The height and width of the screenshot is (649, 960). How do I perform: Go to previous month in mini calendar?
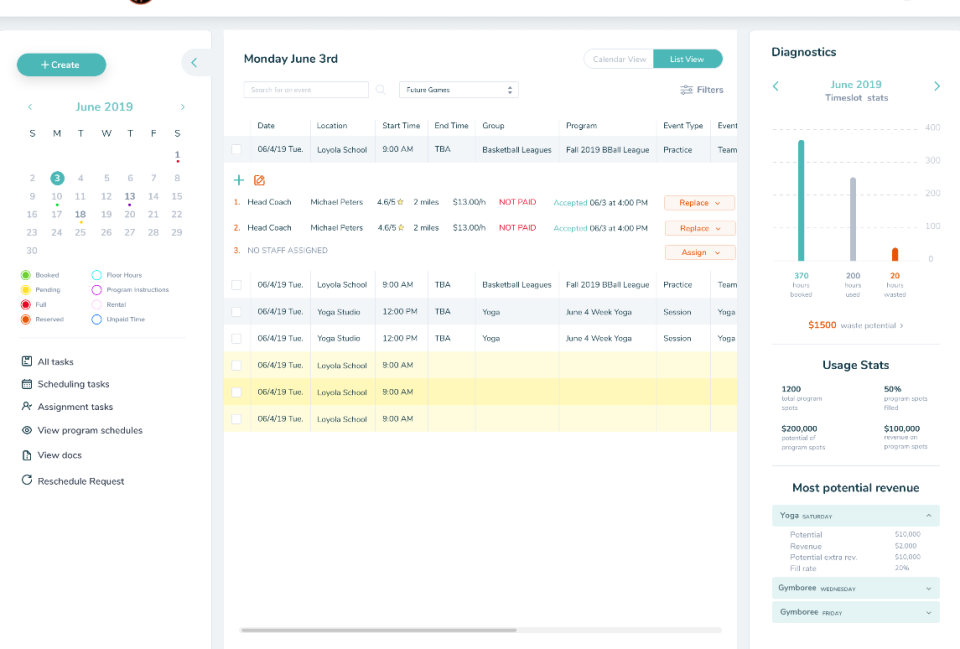tap(30, 107)
